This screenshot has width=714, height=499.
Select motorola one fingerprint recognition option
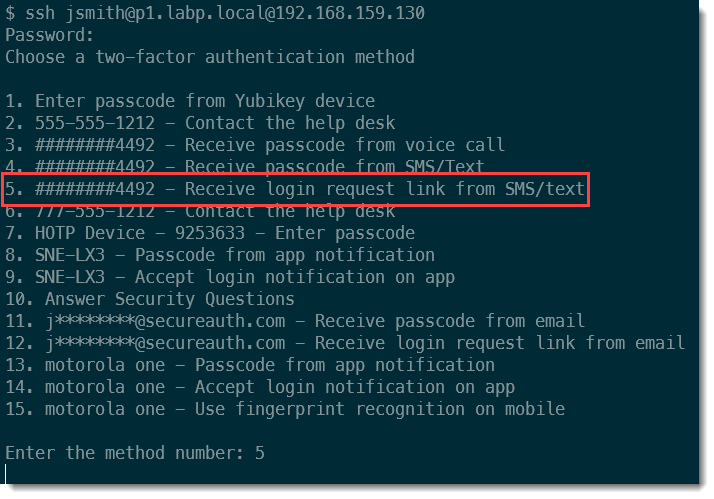[x=285, y=409]
